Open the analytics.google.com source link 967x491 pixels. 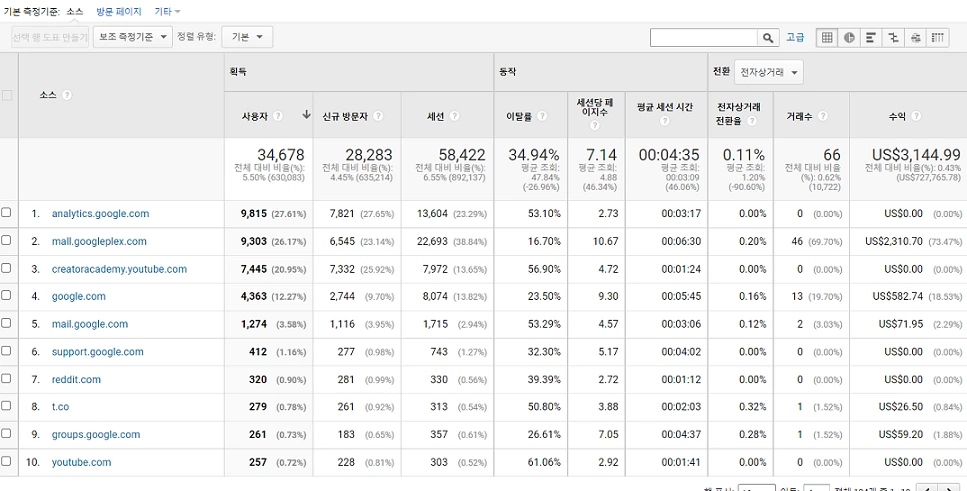point(101,213)
